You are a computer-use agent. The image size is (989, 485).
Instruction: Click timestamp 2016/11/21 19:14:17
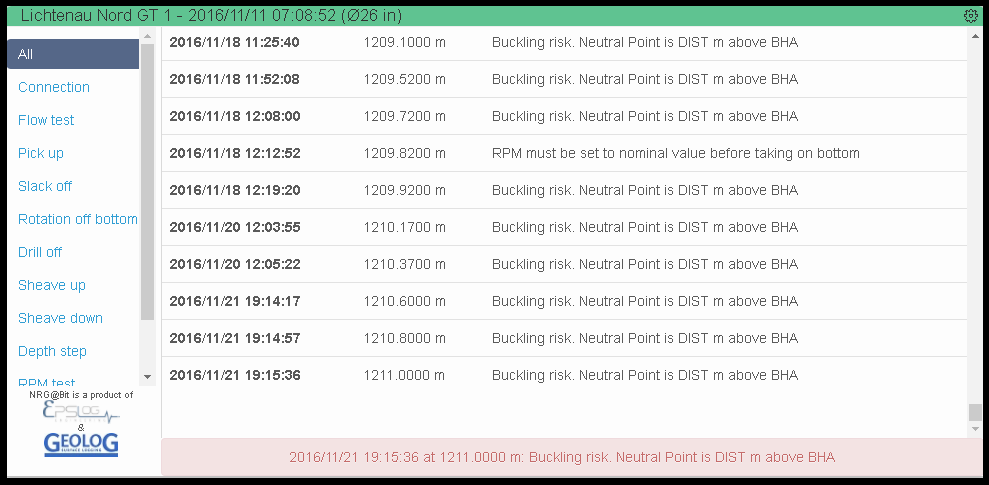[235, 301]
